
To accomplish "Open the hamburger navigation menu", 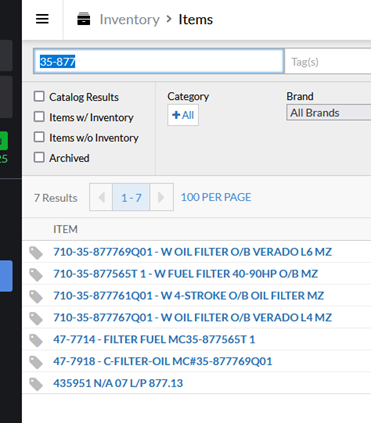I will pyautogui.click(x=42, y=19).
